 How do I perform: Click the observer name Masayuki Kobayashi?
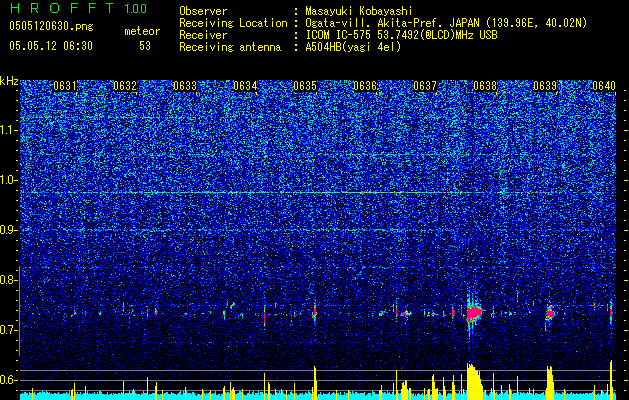coord(358,11)
